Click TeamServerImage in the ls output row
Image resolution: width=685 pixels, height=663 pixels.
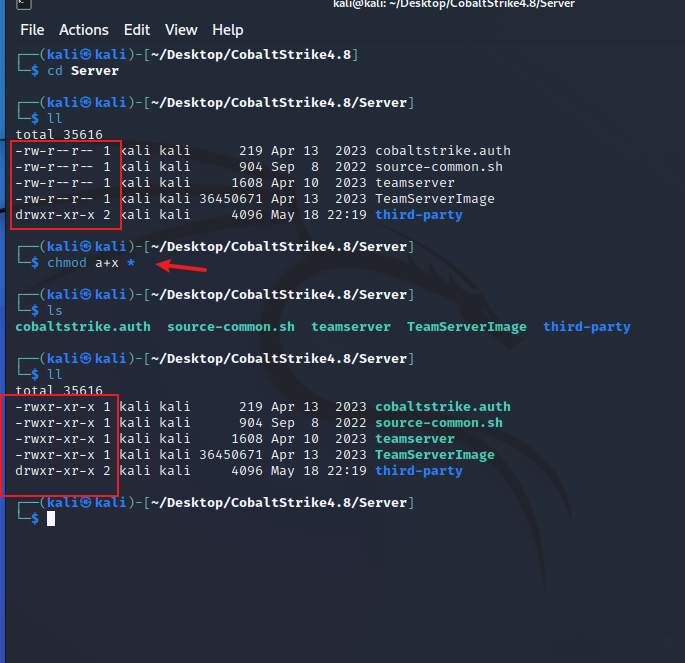[x=466, y=327]
